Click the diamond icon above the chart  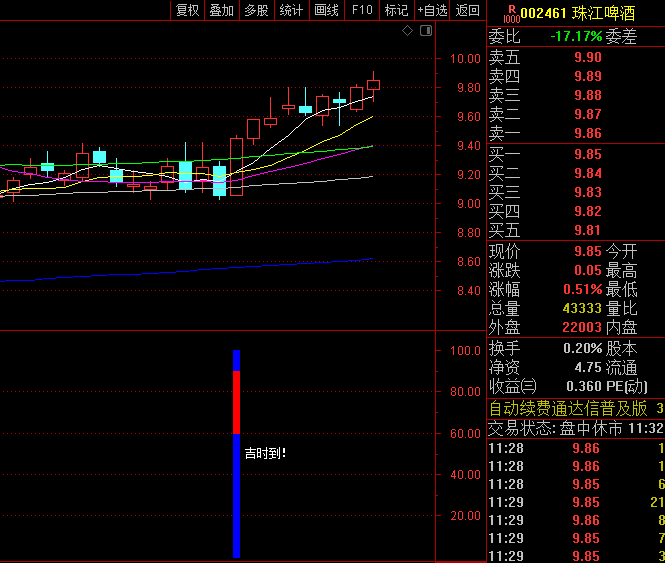[x=408, y=31]
